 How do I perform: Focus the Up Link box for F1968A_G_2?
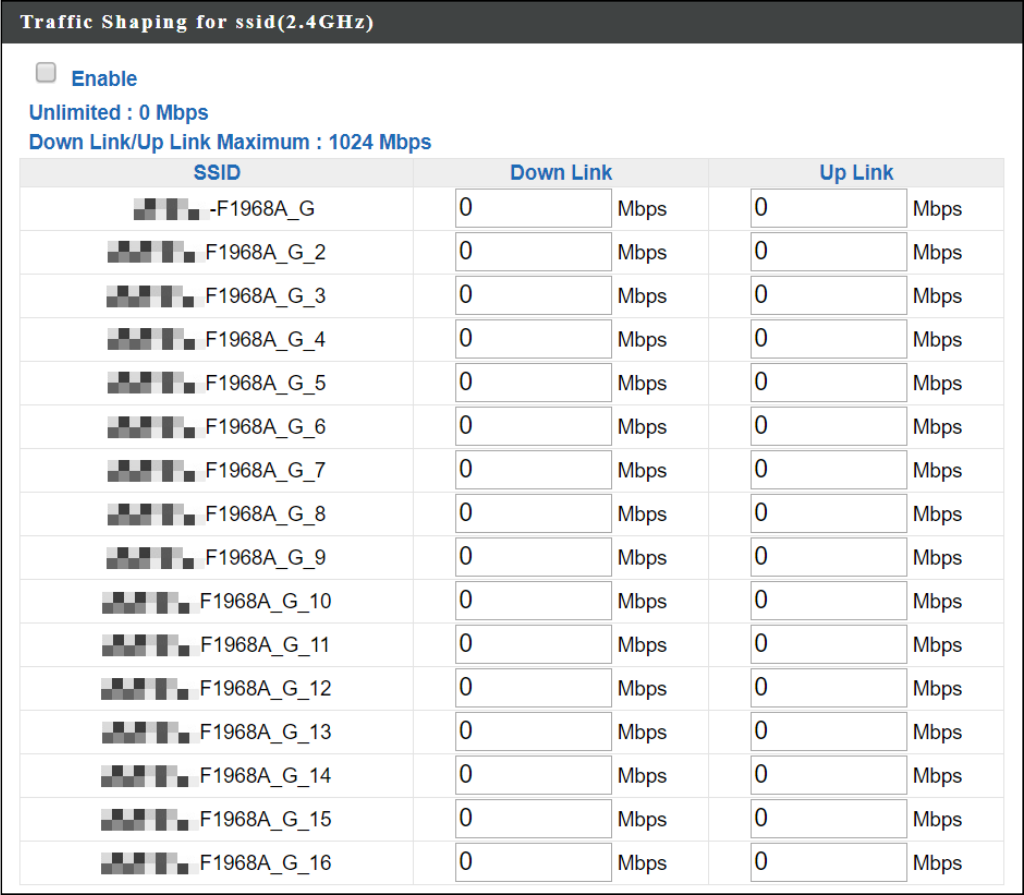point(828,252)
